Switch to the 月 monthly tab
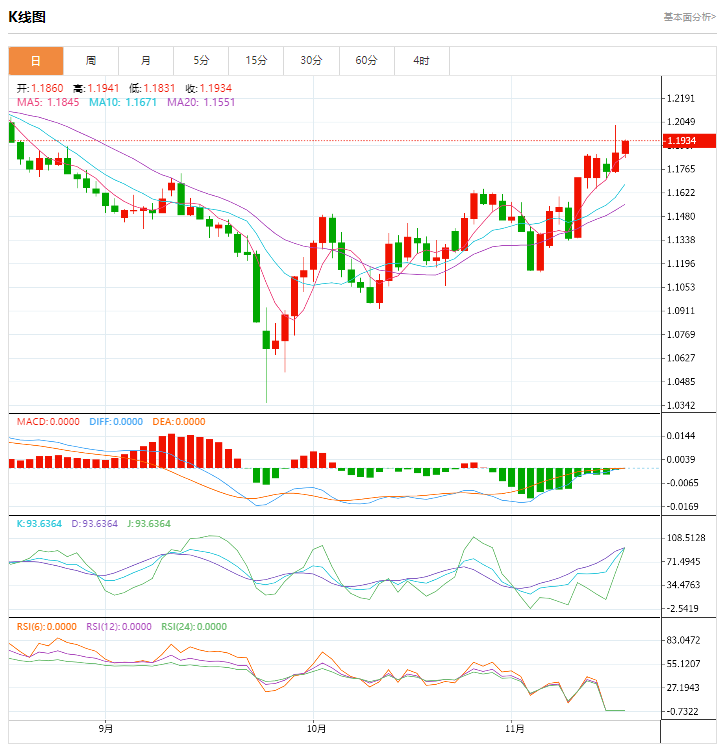This screenshot has width=718, height=748. pos(146,61)
